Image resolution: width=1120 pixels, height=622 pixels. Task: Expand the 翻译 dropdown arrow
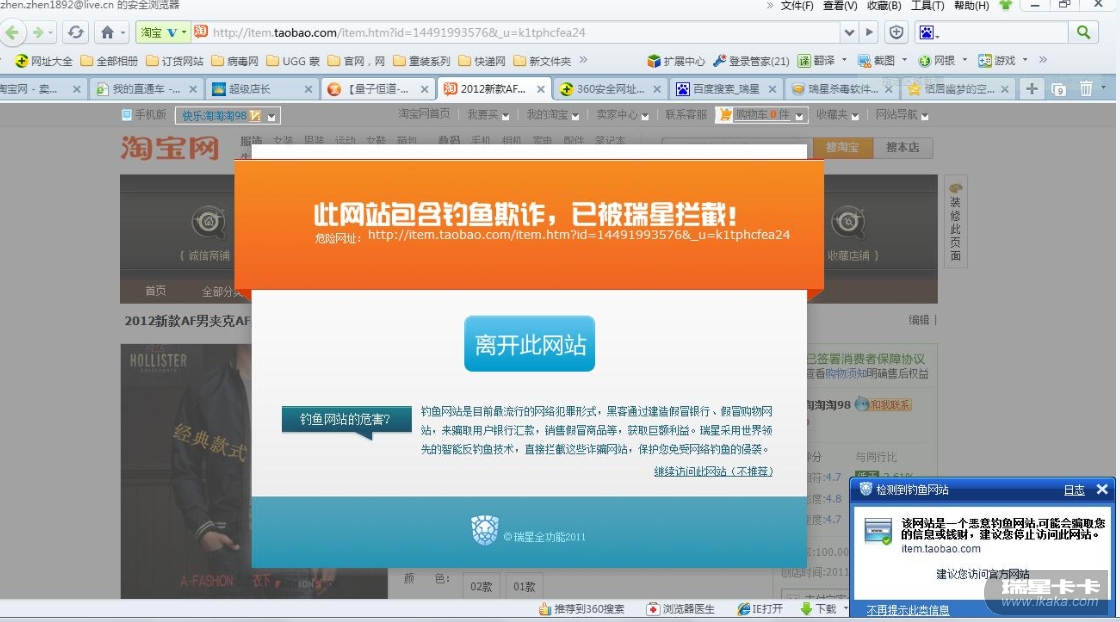844,61
